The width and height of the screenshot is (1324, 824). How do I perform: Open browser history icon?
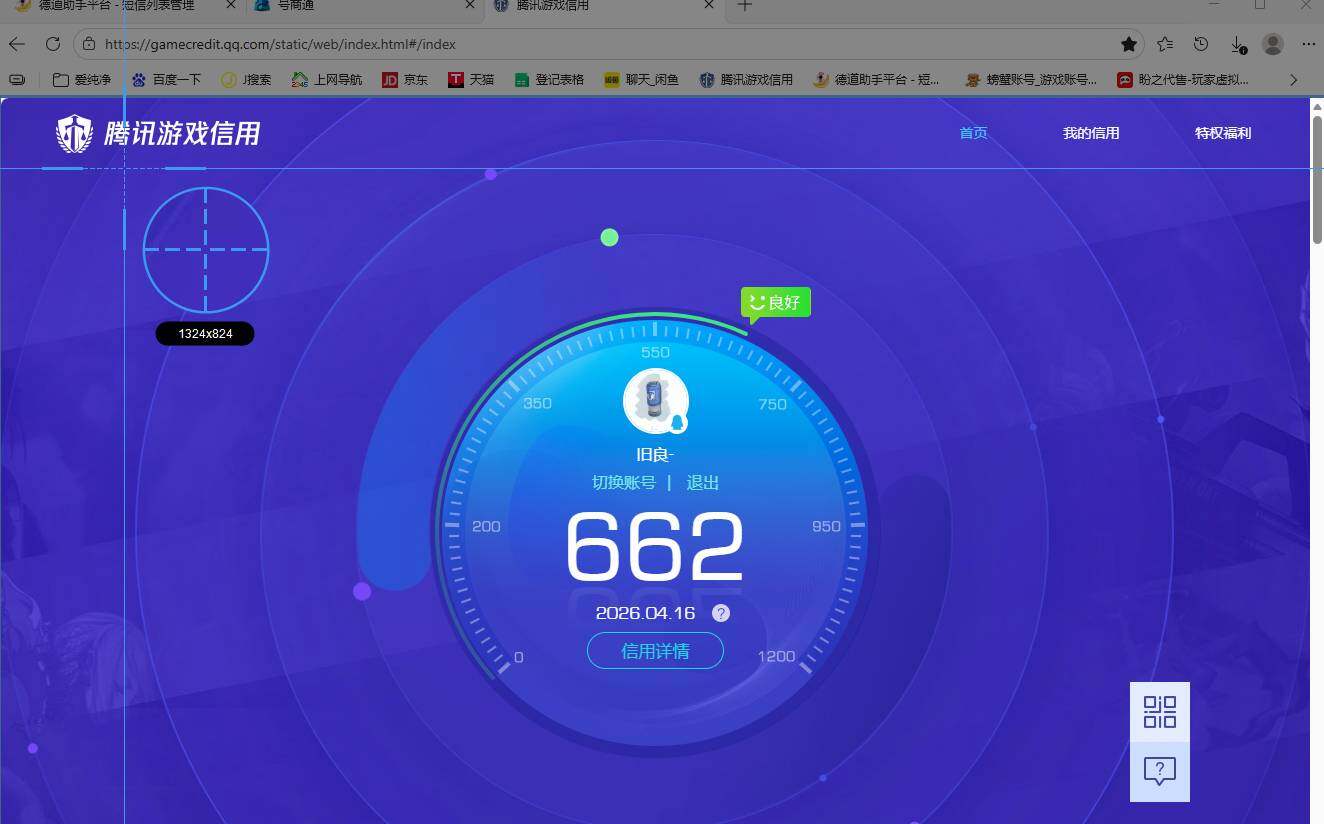point(1201,44)
